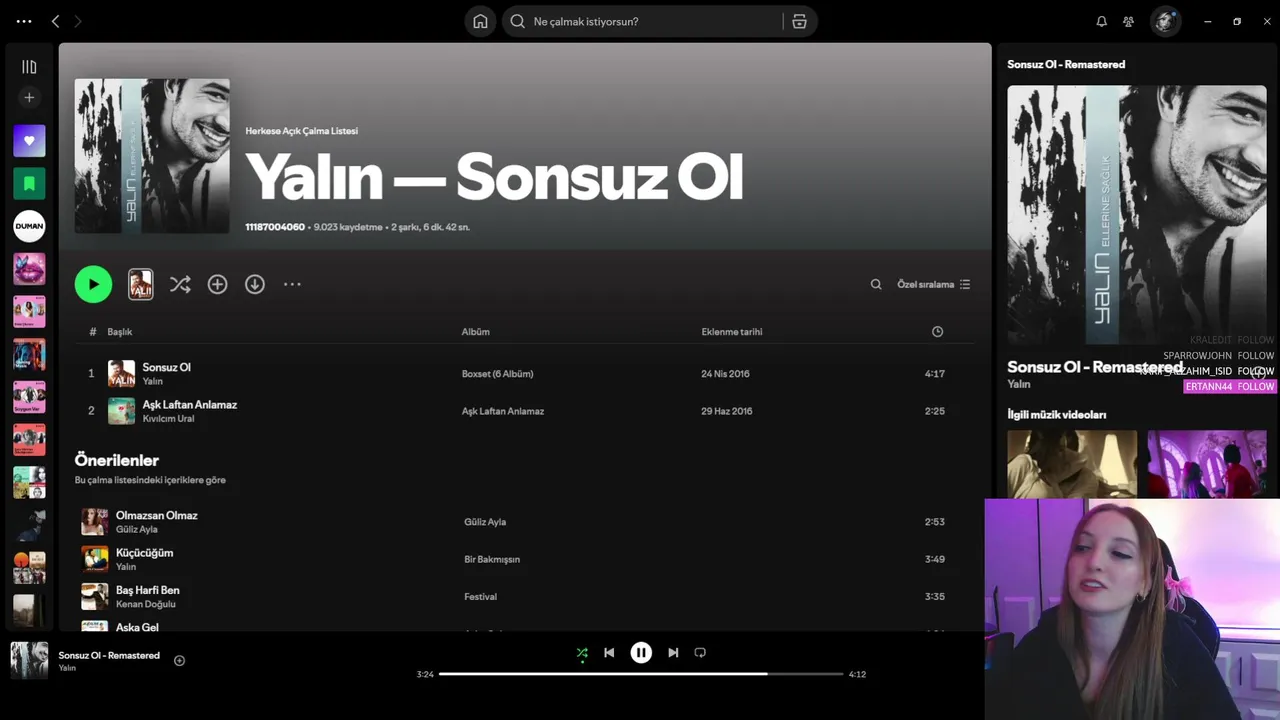Go back with the left arrow
The image size is (1280, 720).
click(55, 21)
